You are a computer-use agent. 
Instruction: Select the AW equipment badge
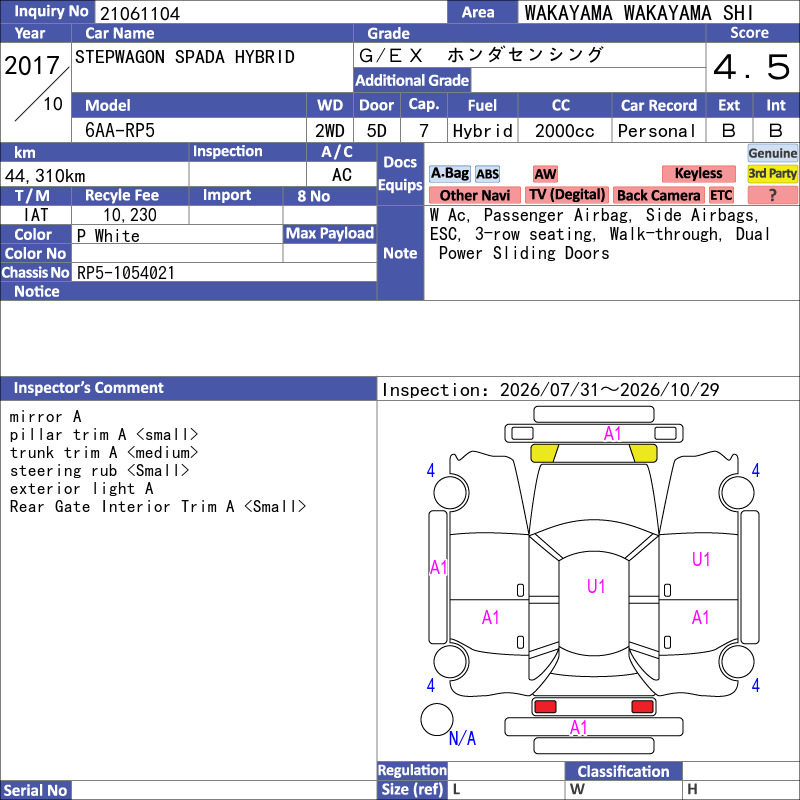pyautogui.click(x=545, y=174)
